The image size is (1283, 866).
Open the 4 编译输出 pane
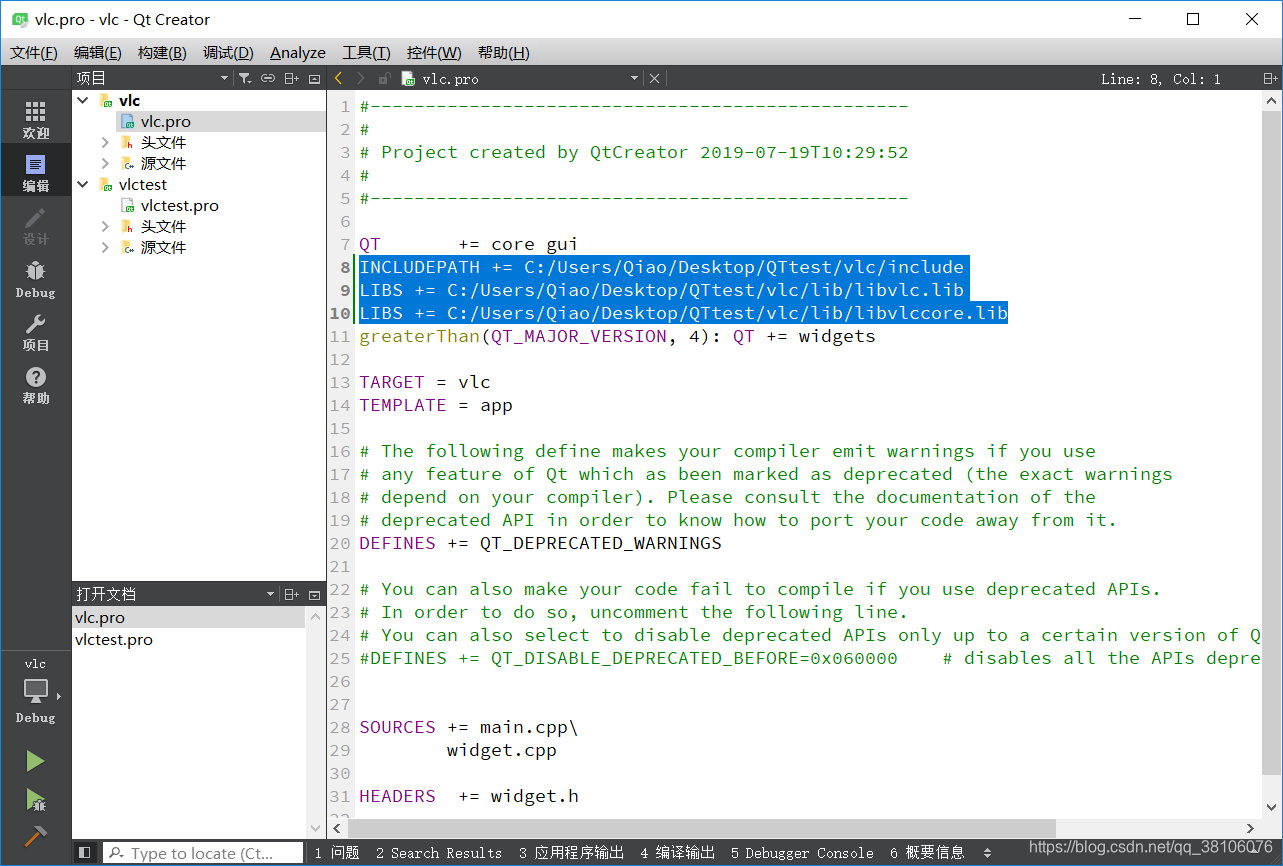point(678,853)
